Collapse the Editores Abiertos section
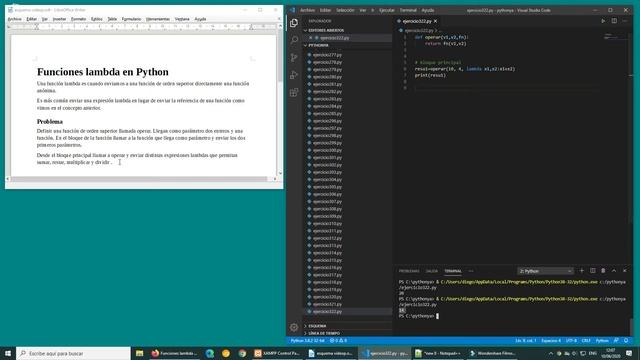640x360 pixels. point(324,30)
